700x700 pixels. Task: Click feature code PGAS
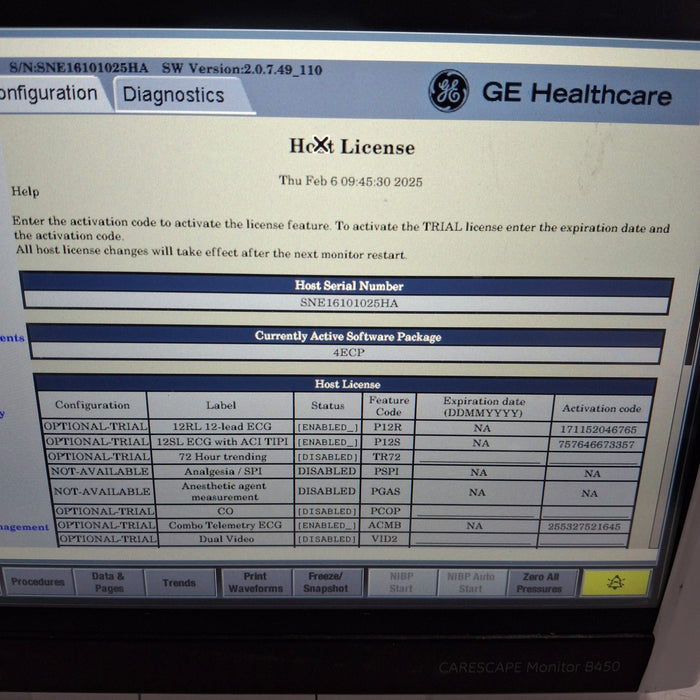click(385, 491)
